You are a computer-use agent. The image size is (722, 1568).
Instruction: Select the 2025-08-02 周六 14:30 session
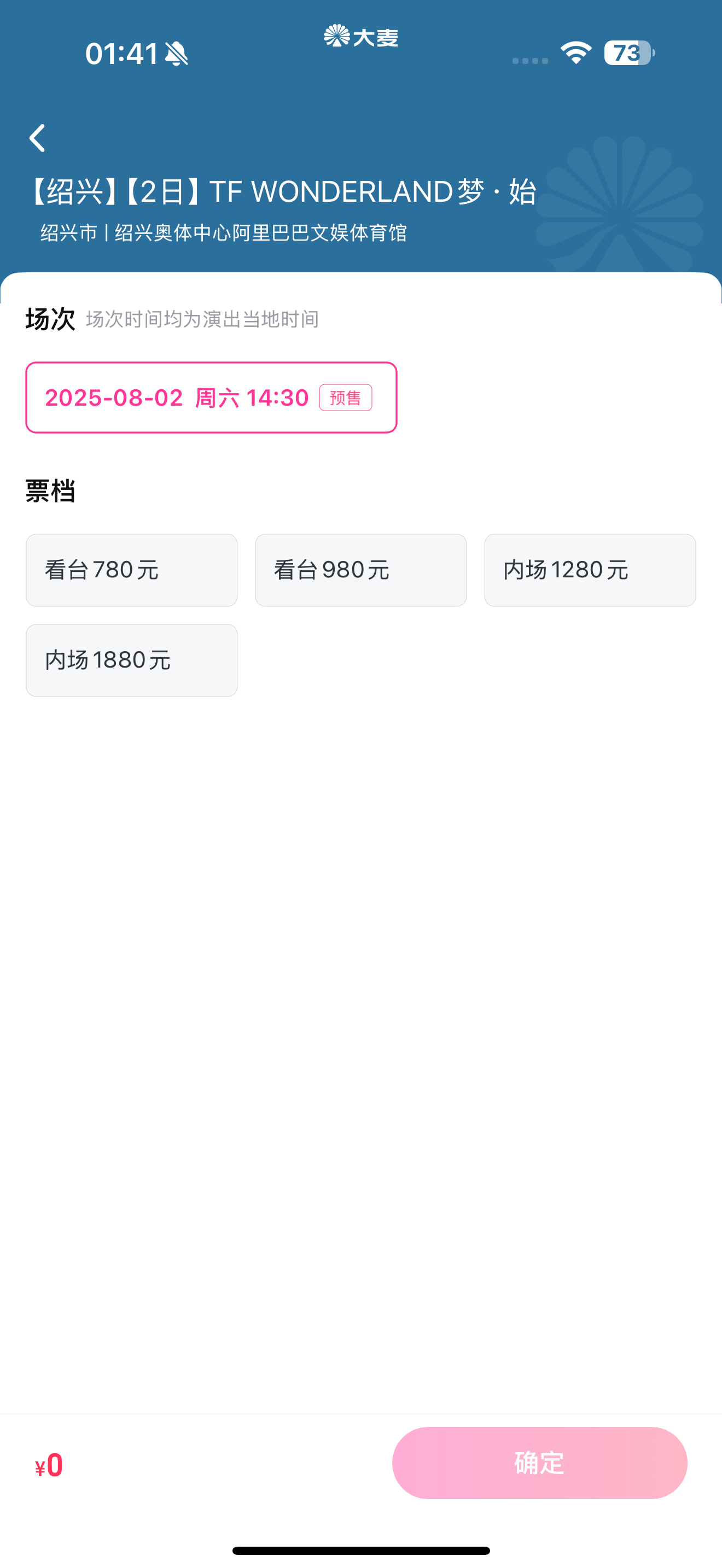click(211, 397)
